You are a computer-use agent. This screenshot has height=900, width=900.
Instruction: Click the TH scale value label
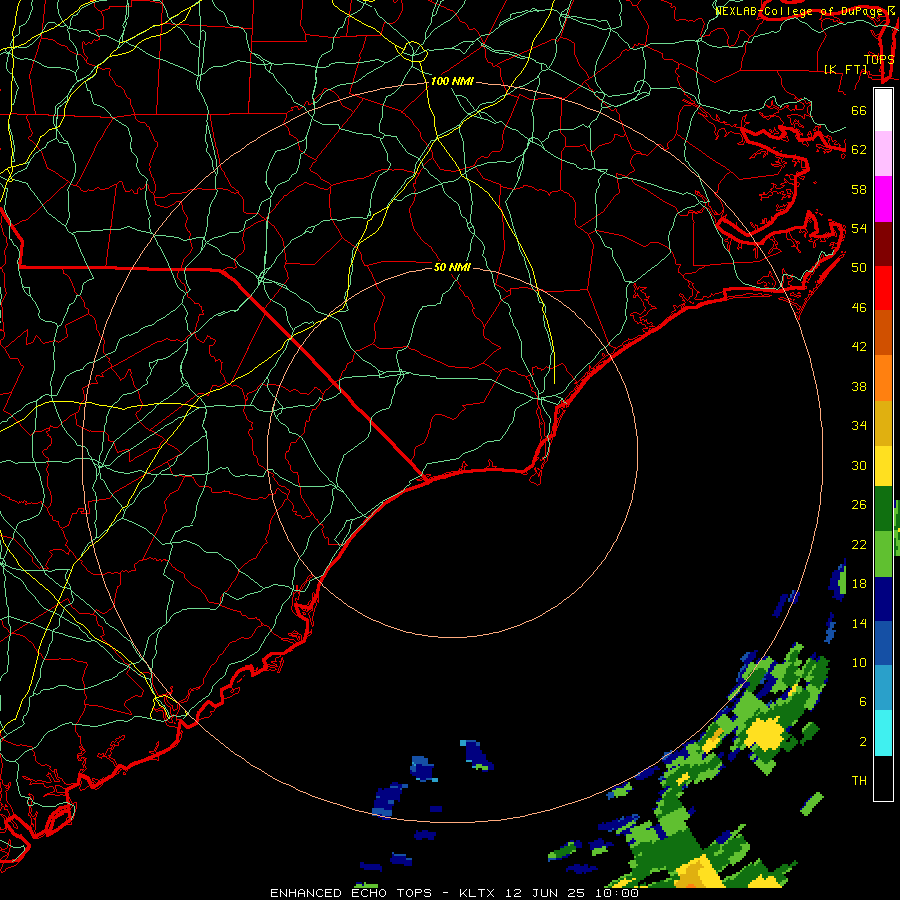tap(859, 781)
